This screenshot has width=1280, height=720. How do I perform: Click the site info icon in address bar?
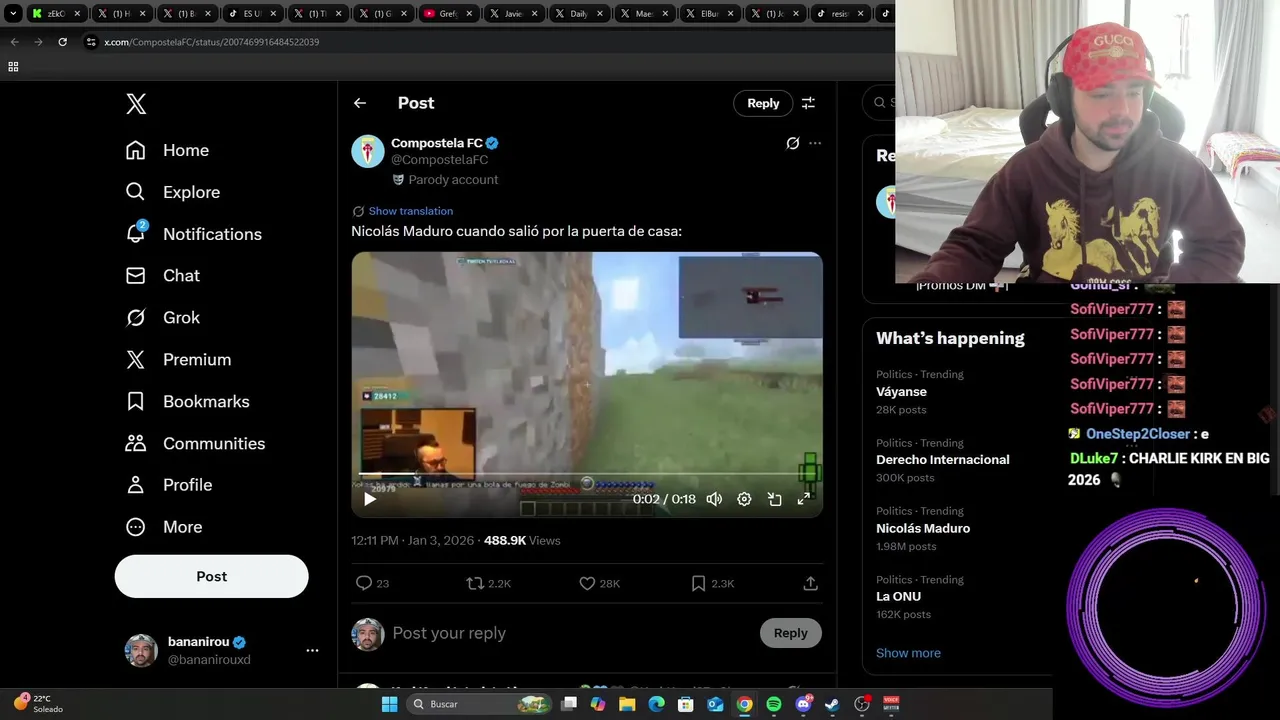tap(91, 42)
